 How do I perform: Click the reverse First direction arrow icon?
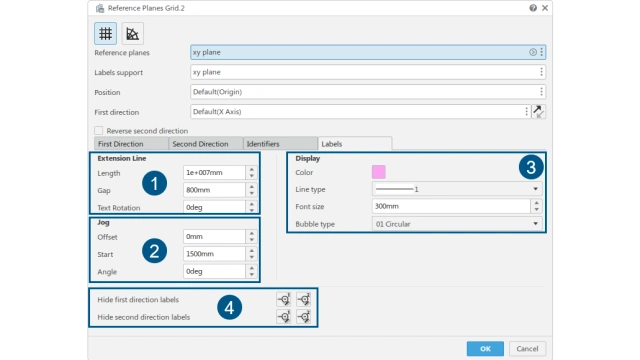[x=538, y=111]
